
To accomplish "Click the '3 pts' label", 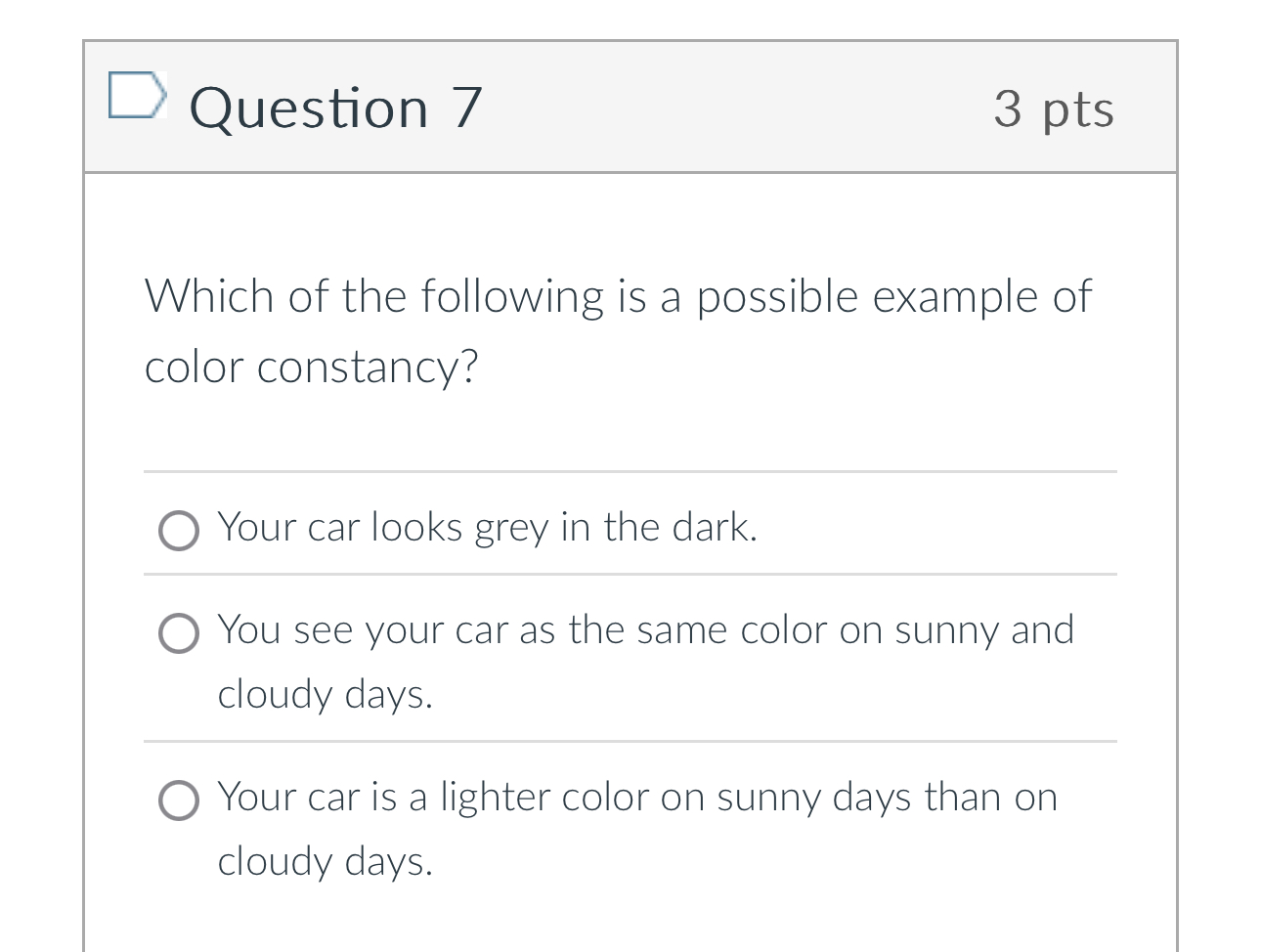I will click(1054, 109).
